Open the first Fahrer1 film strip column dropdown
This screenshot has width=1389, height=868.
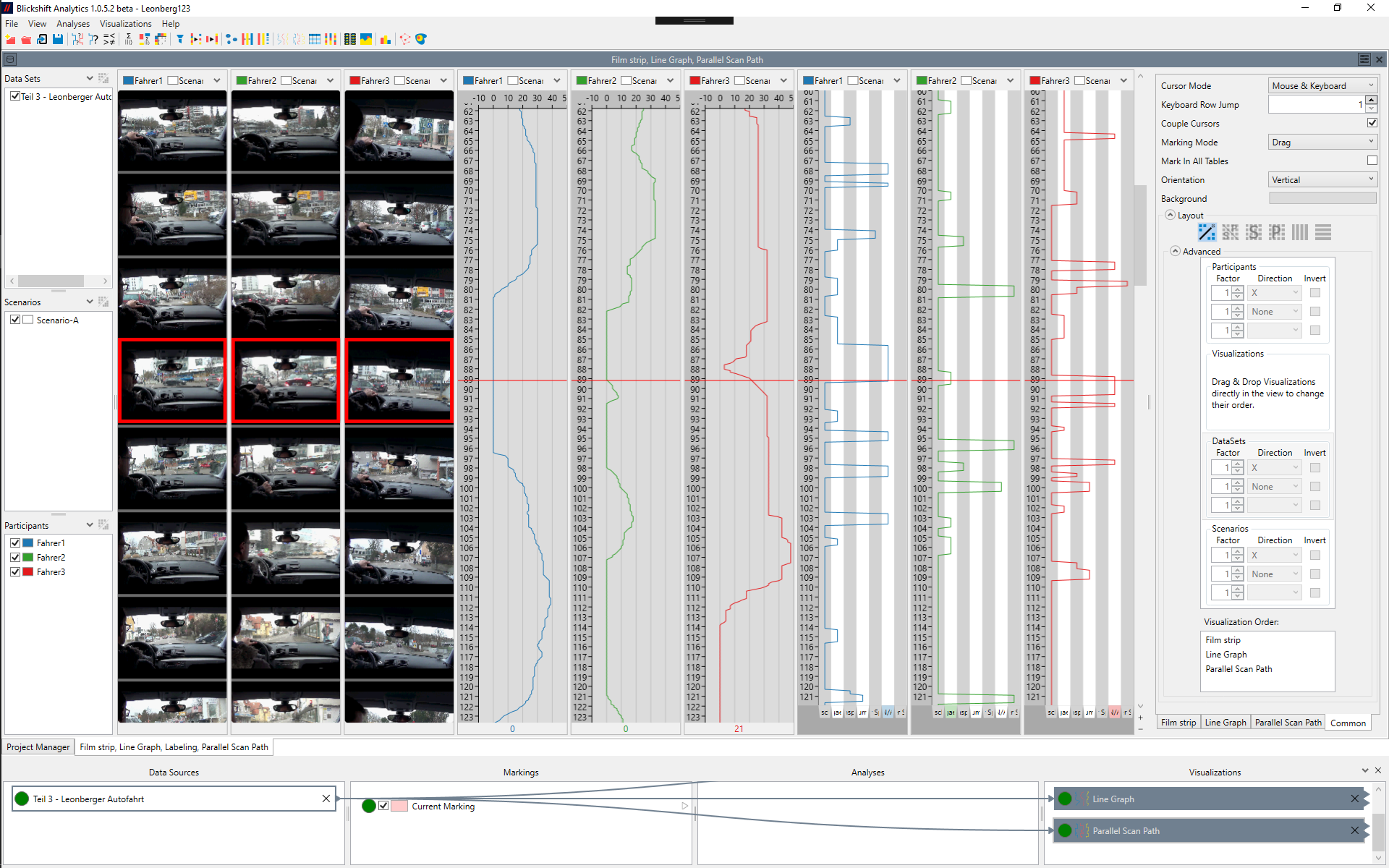[217, 80]
